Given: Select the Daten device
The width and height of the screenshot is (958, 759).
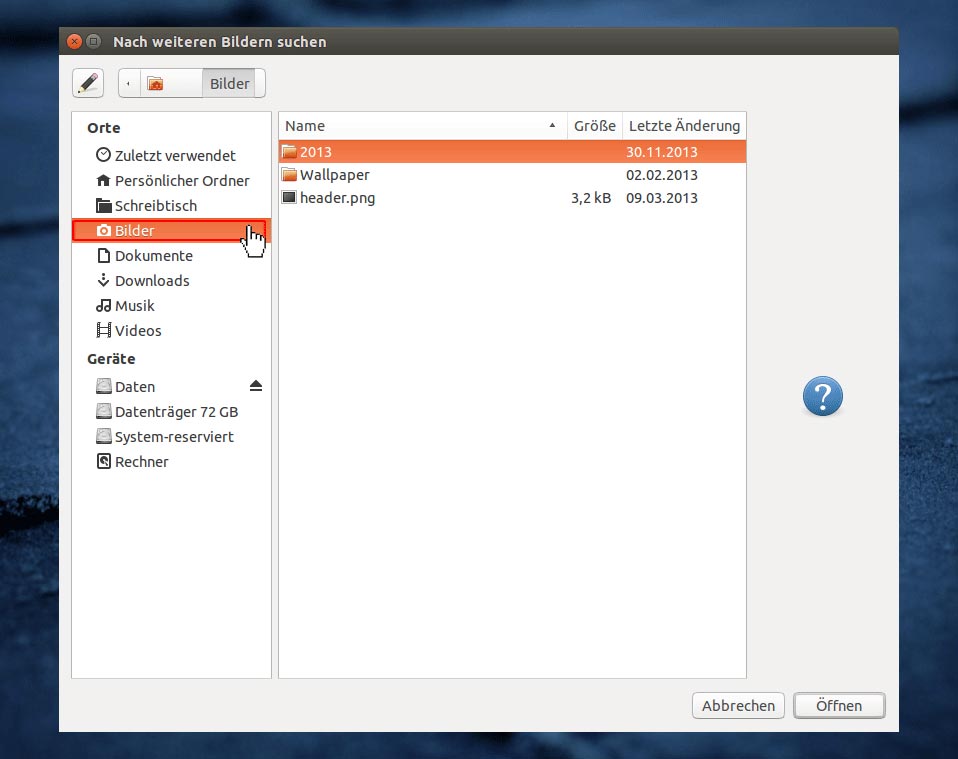Looking at the screenshot, I should (x=171, y=386).
